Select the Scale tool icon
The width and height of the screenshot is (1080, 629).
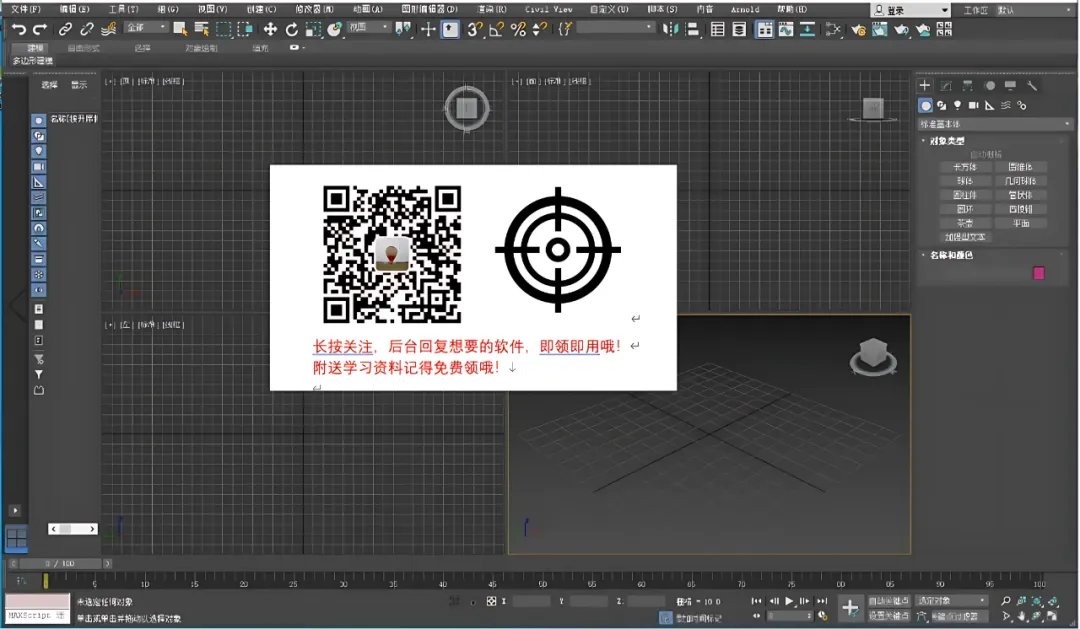(x=313, y=29)
